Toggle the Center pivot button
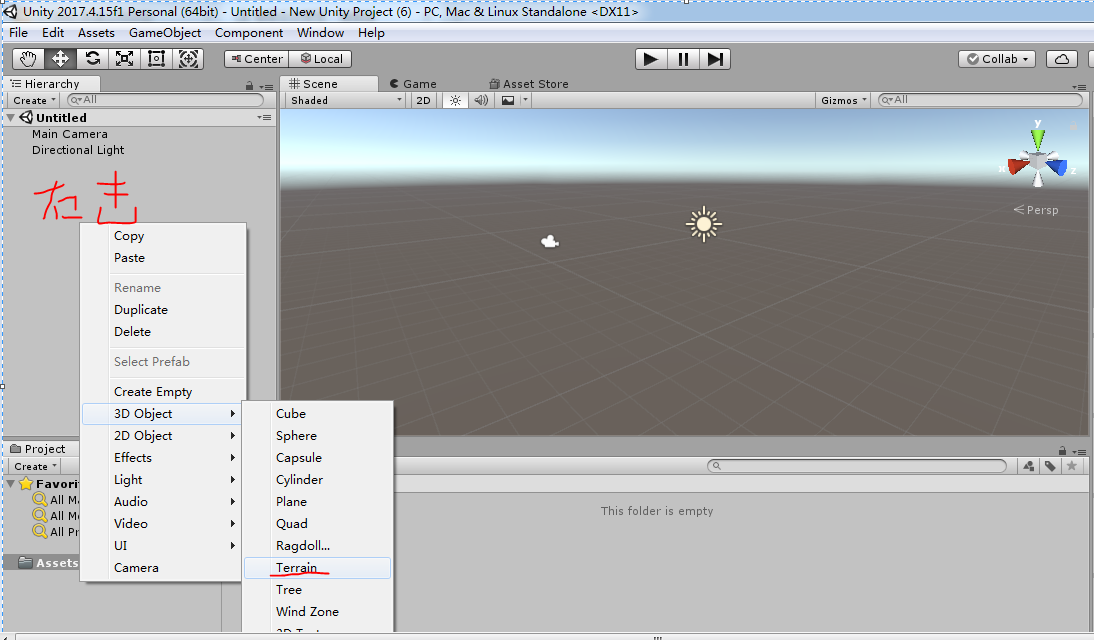 (256, 59)
